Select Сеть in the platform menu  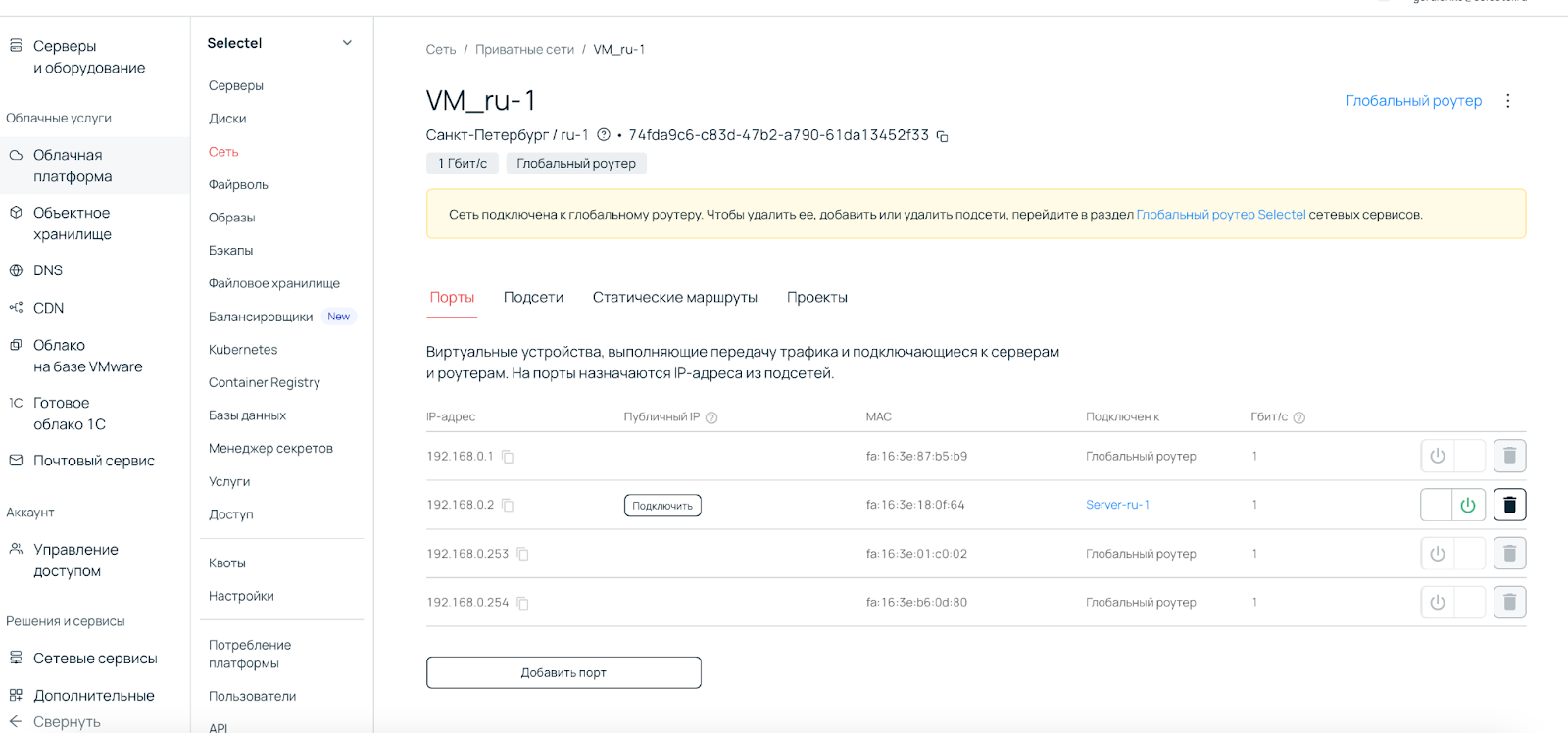click(x=223, y=152)
